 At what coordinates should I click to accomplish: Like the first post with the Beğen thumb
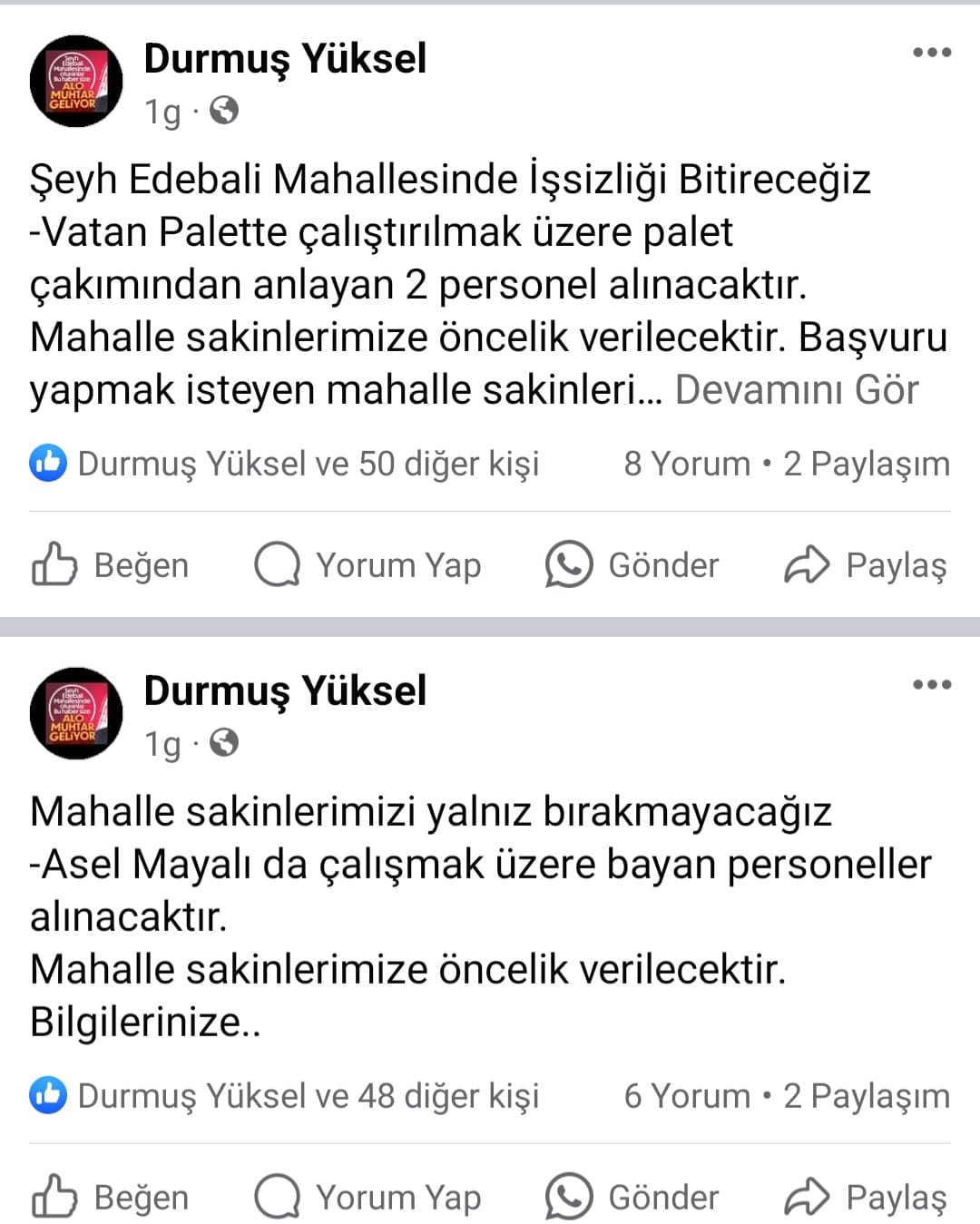click(54, 564)
